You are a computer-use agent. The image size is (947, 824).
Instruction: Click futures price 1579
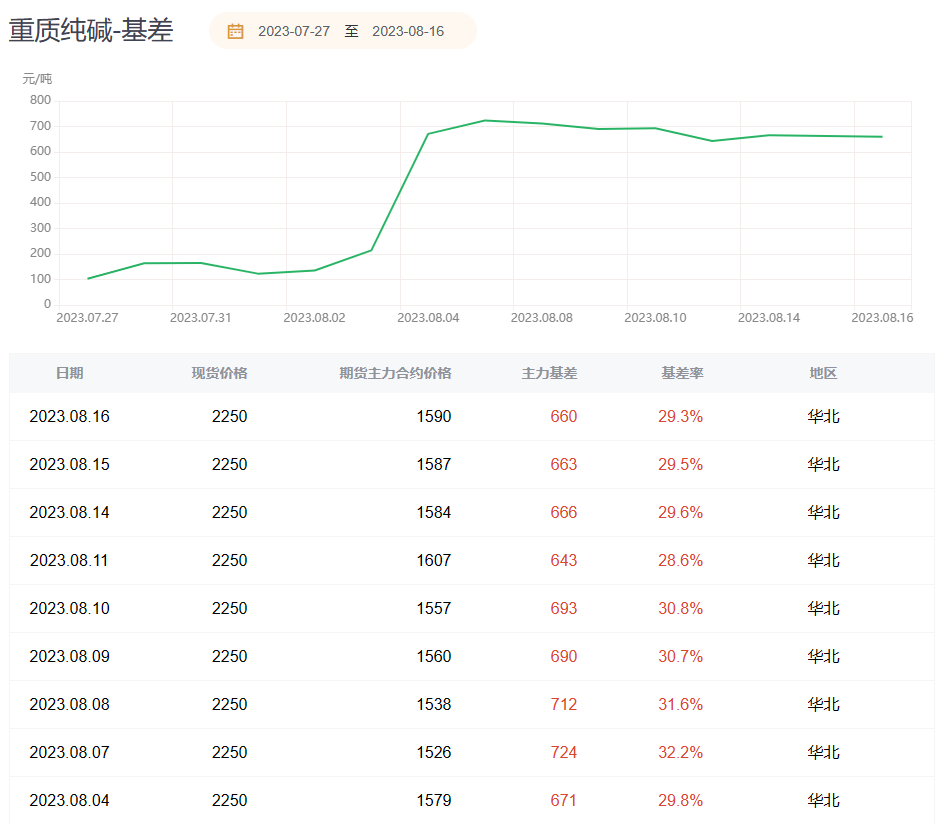tap(434, 800)
